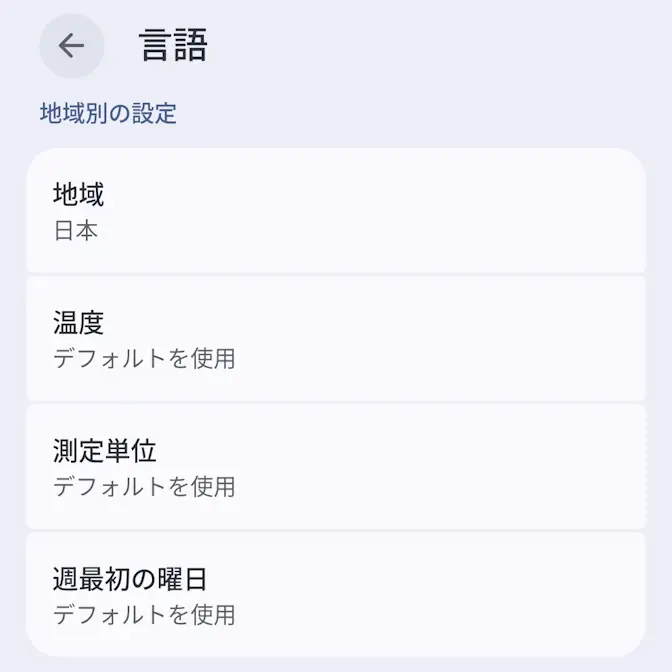Open the 地域 region setting

pos(336,210)
